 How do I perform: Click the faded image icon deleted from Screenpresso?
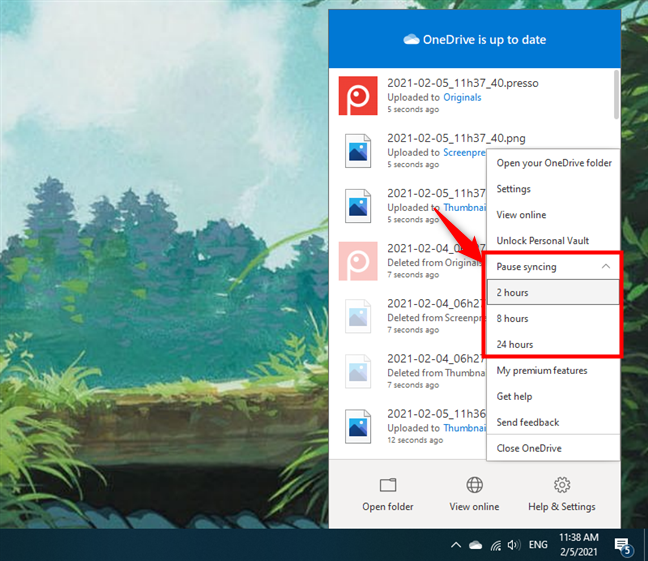point(358,316)
